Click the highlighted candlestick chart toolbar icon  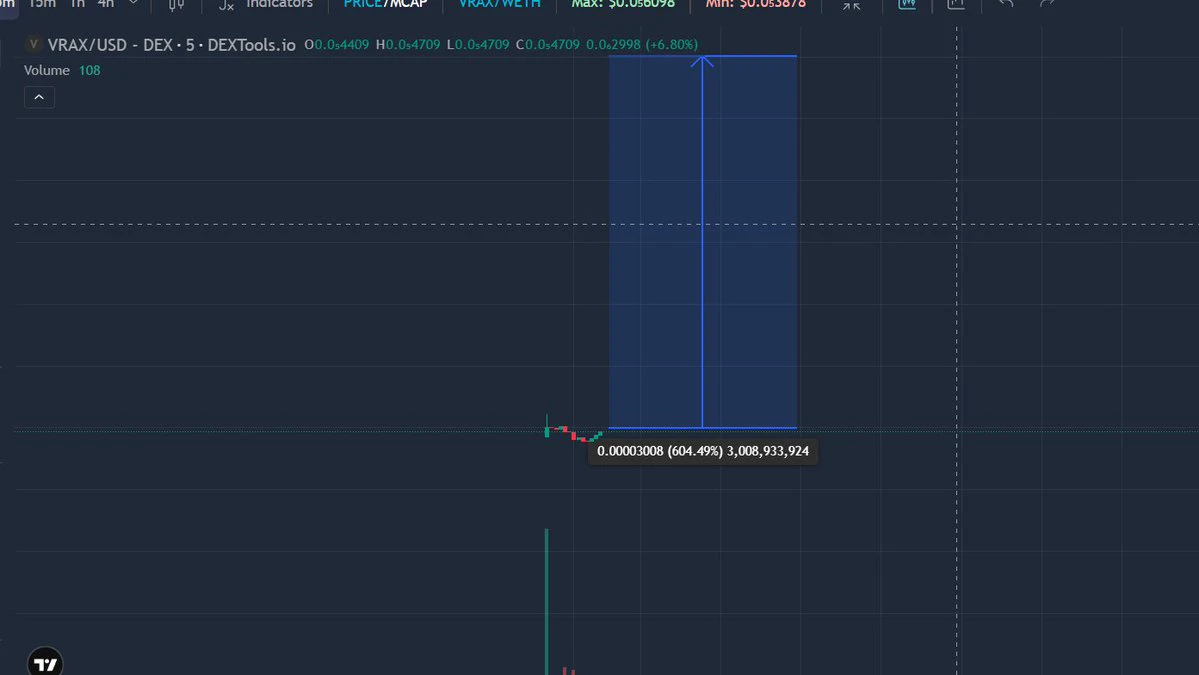coord(907,4)
